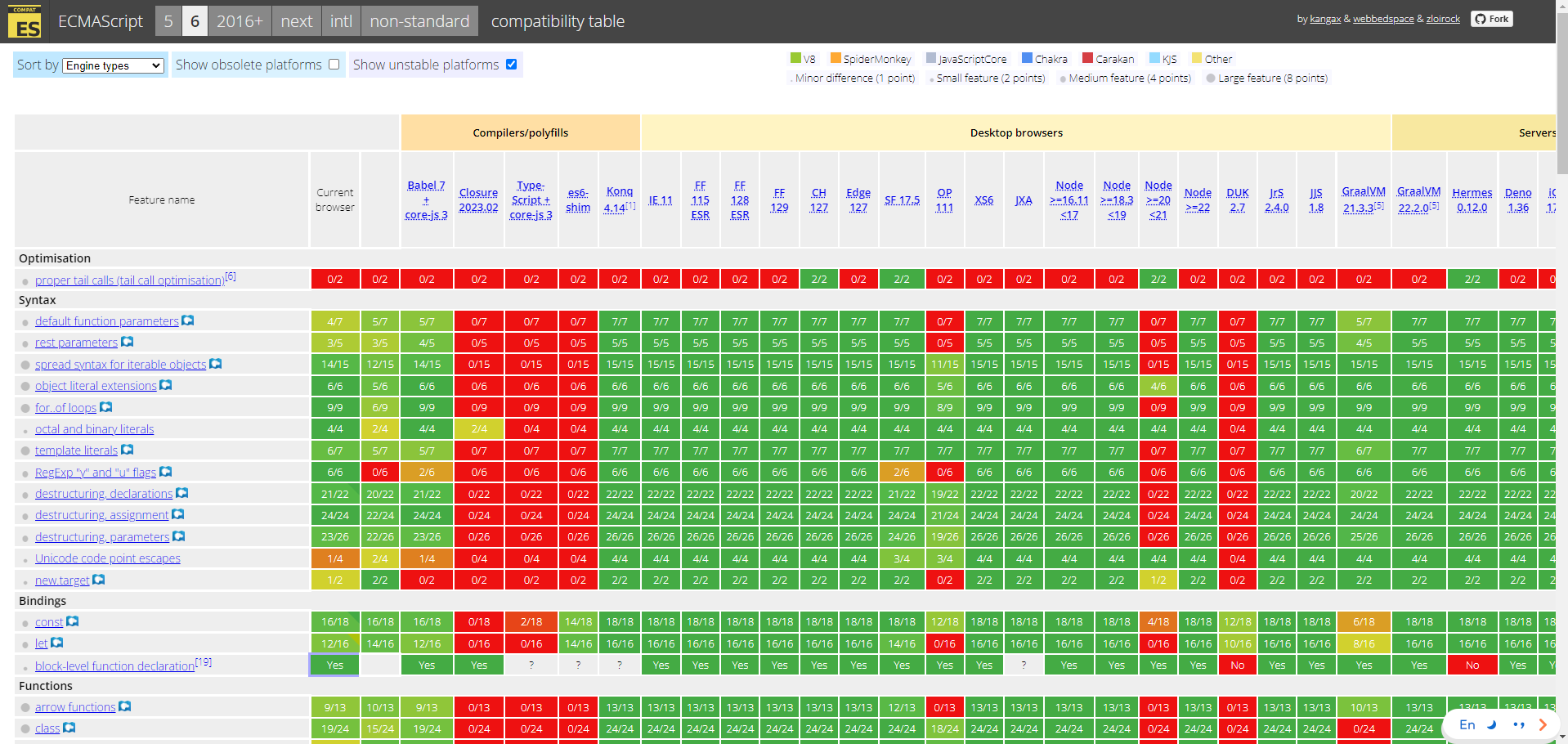This screenshot has width=1568, height=744.
Task: Click the Desktop browsers group header
Action: [x=1016, y=132]
